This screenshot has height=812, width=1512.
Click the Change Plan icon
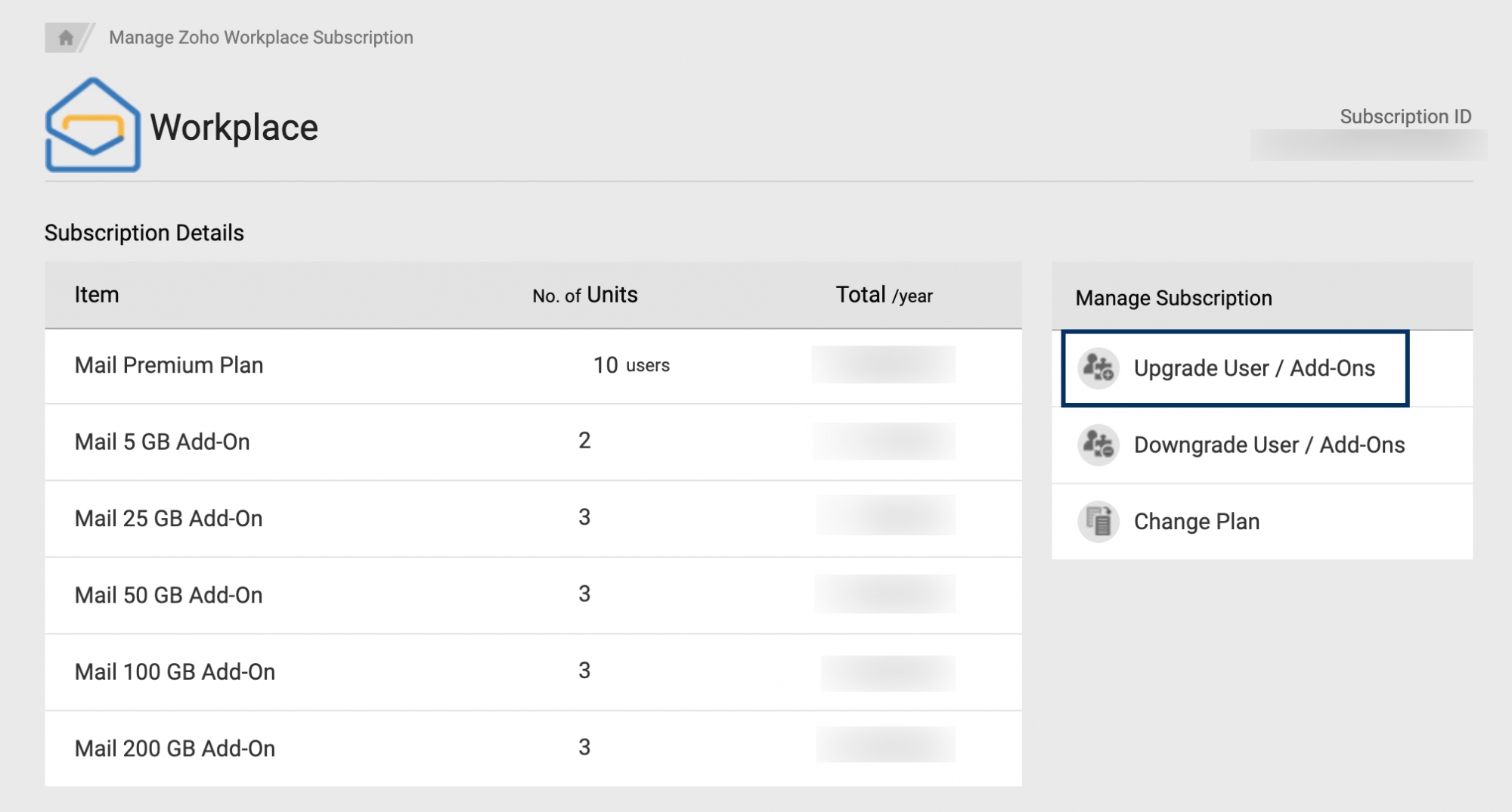coord(1098,522)
